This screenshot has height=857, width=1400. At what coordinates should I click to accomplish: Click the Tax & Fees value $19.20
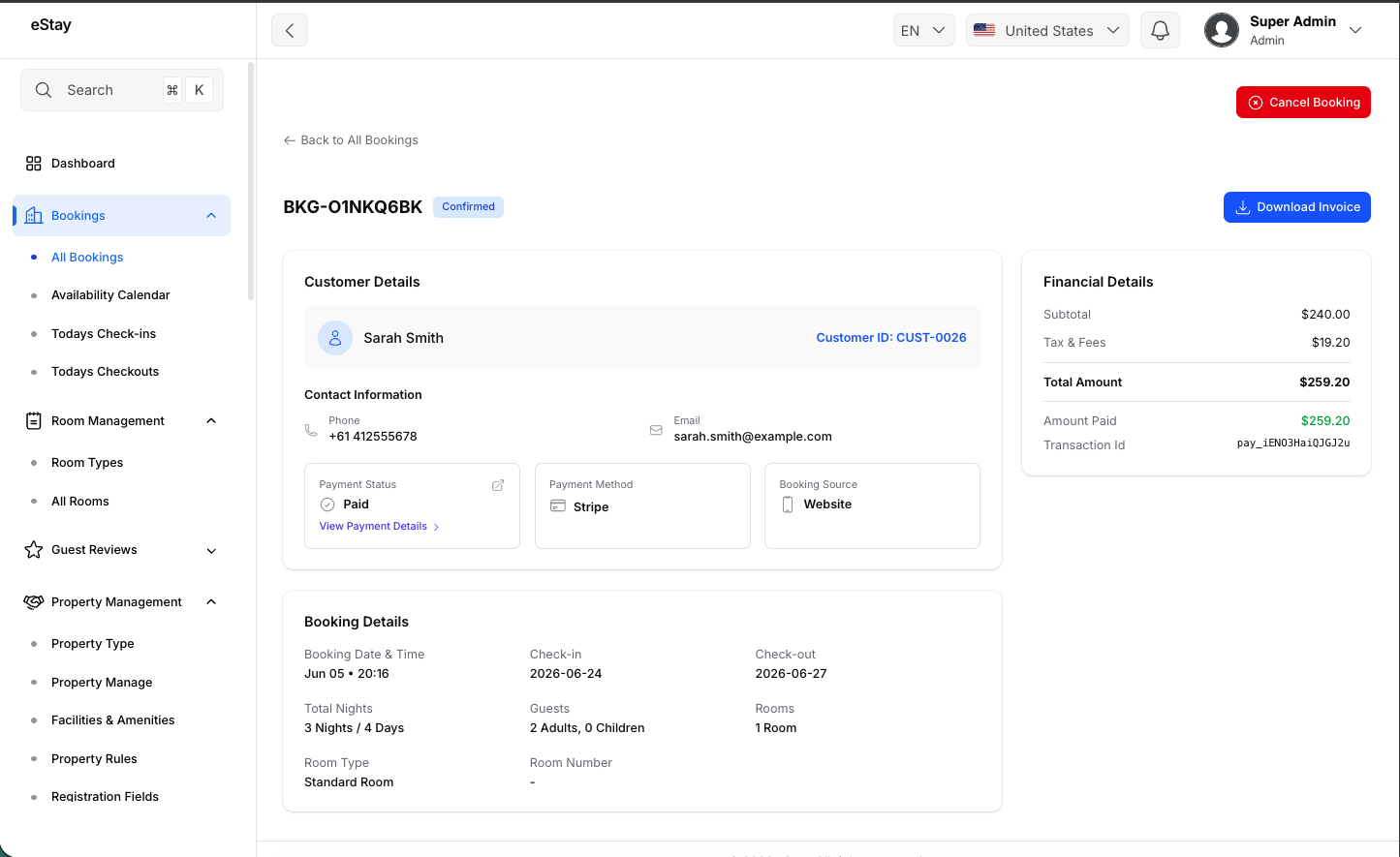click(1330, 343)
